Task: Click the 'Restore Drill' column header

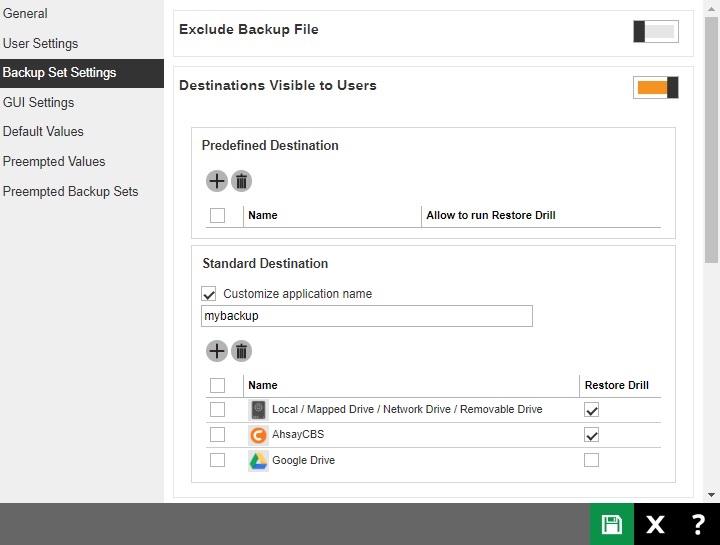Action: 617,385
